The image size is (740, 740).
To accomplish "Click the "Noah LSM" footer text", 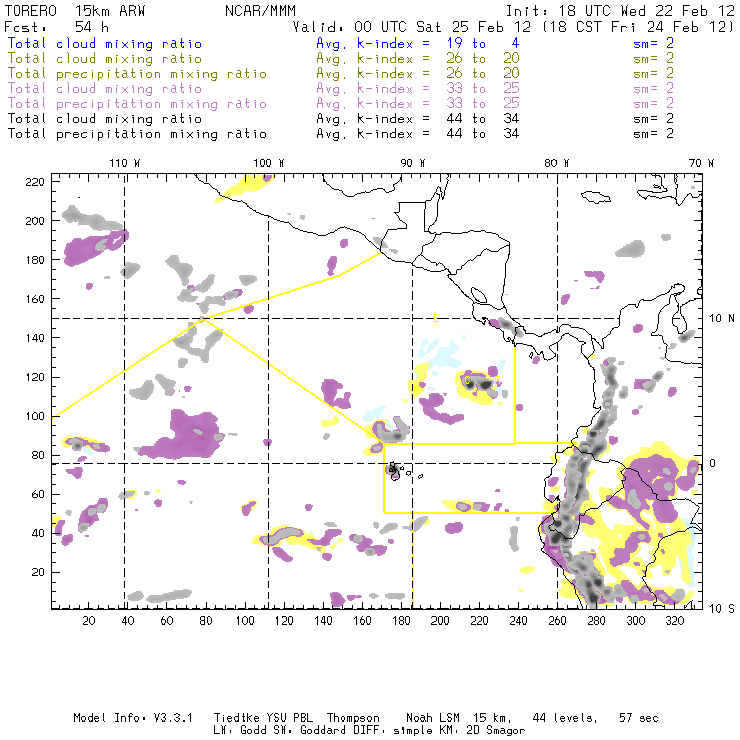I will point(433,718).
